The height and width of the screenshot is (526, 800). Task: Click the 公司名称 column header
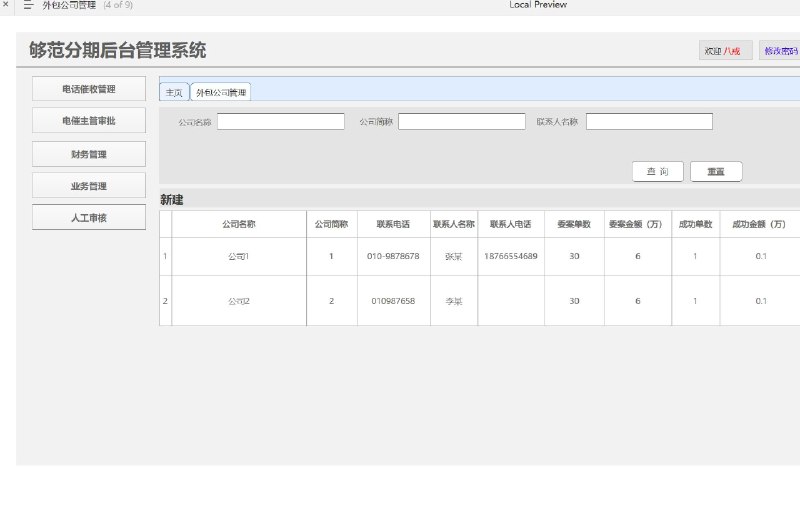[239, 224]
